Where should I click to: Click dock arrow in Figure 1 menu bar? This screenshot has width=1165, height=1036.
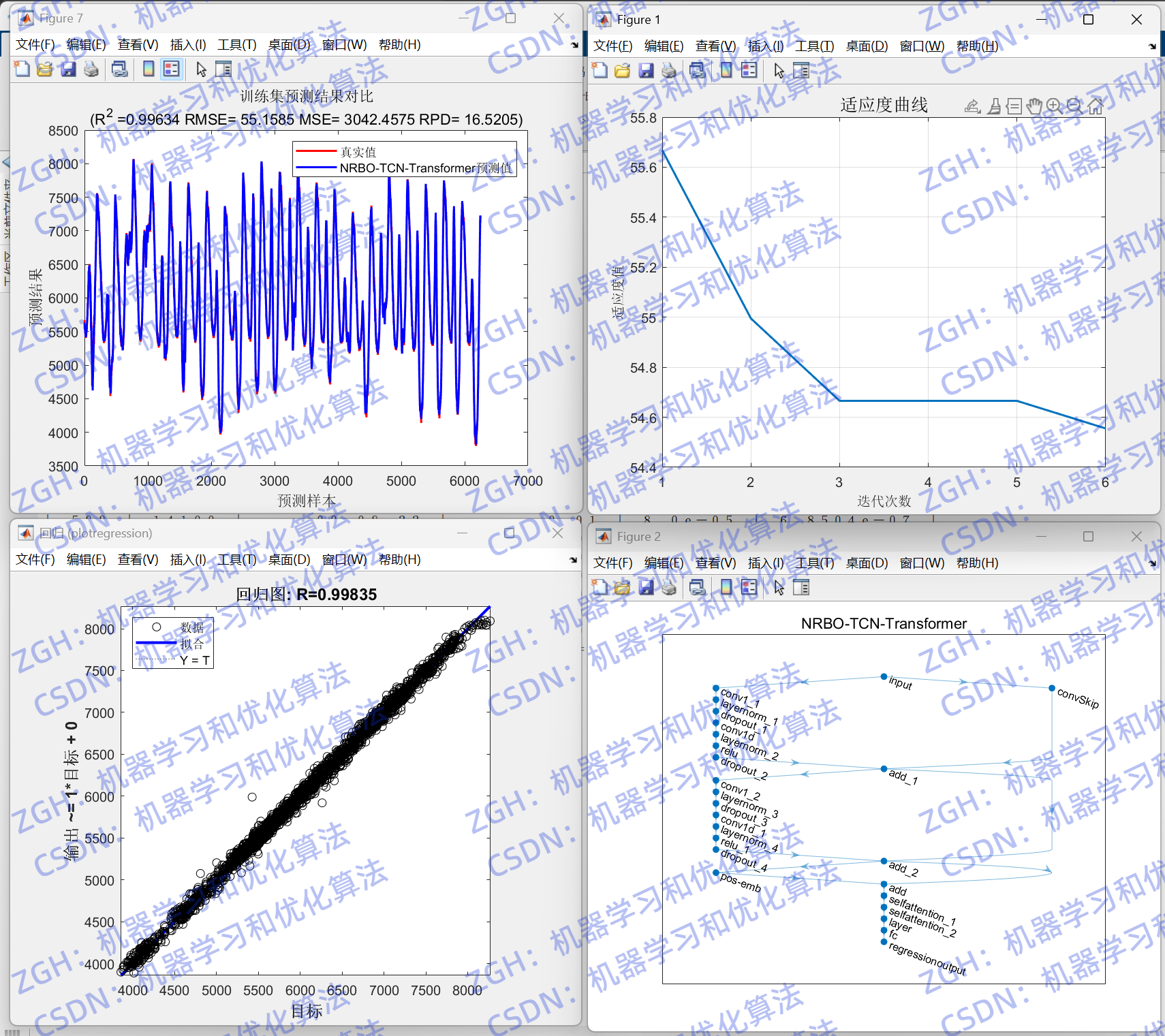point(1152,46)
